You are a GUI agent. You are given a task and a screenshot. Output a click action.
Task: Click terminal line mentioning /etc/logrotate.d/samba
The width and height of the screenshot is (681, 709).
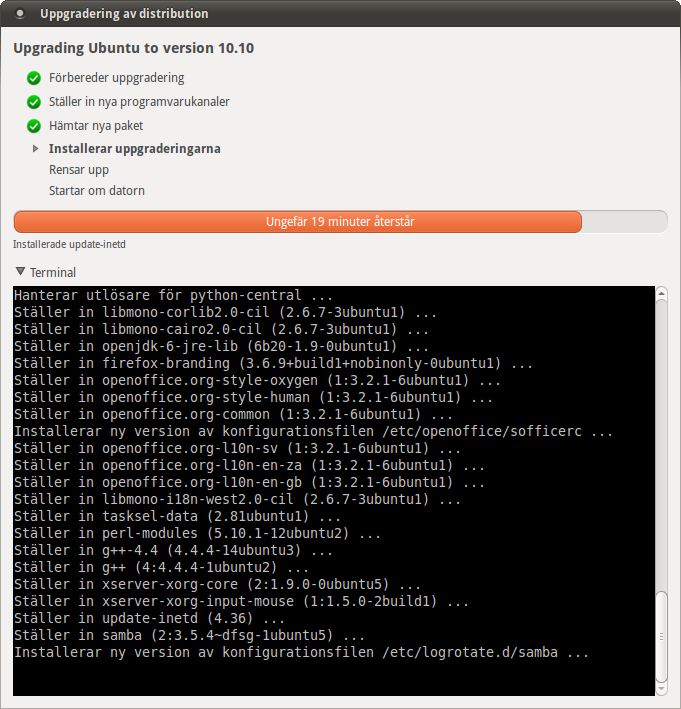(301, 652)
